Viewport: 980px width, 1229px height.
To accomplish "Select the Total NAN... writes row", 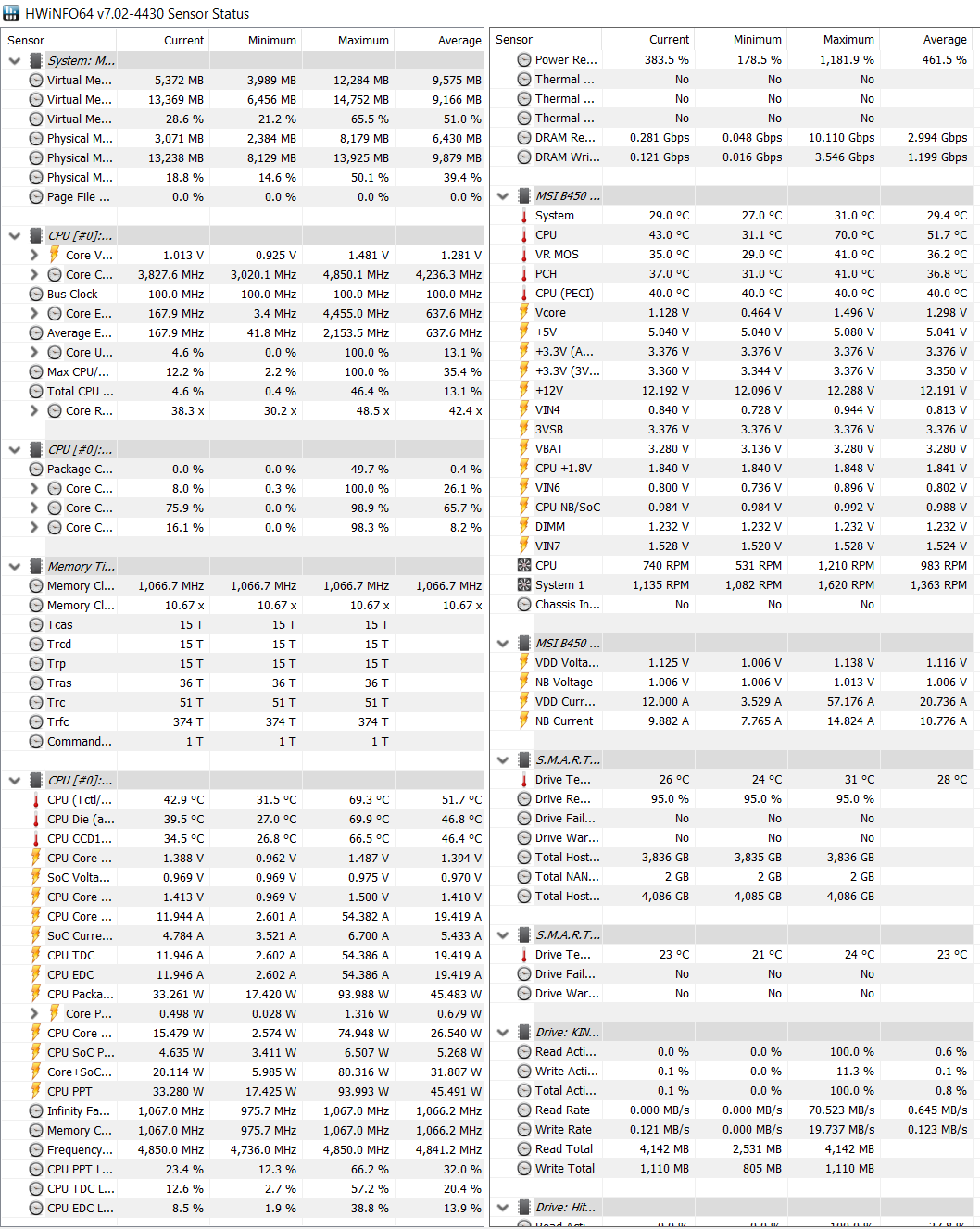I will (732, 876).
